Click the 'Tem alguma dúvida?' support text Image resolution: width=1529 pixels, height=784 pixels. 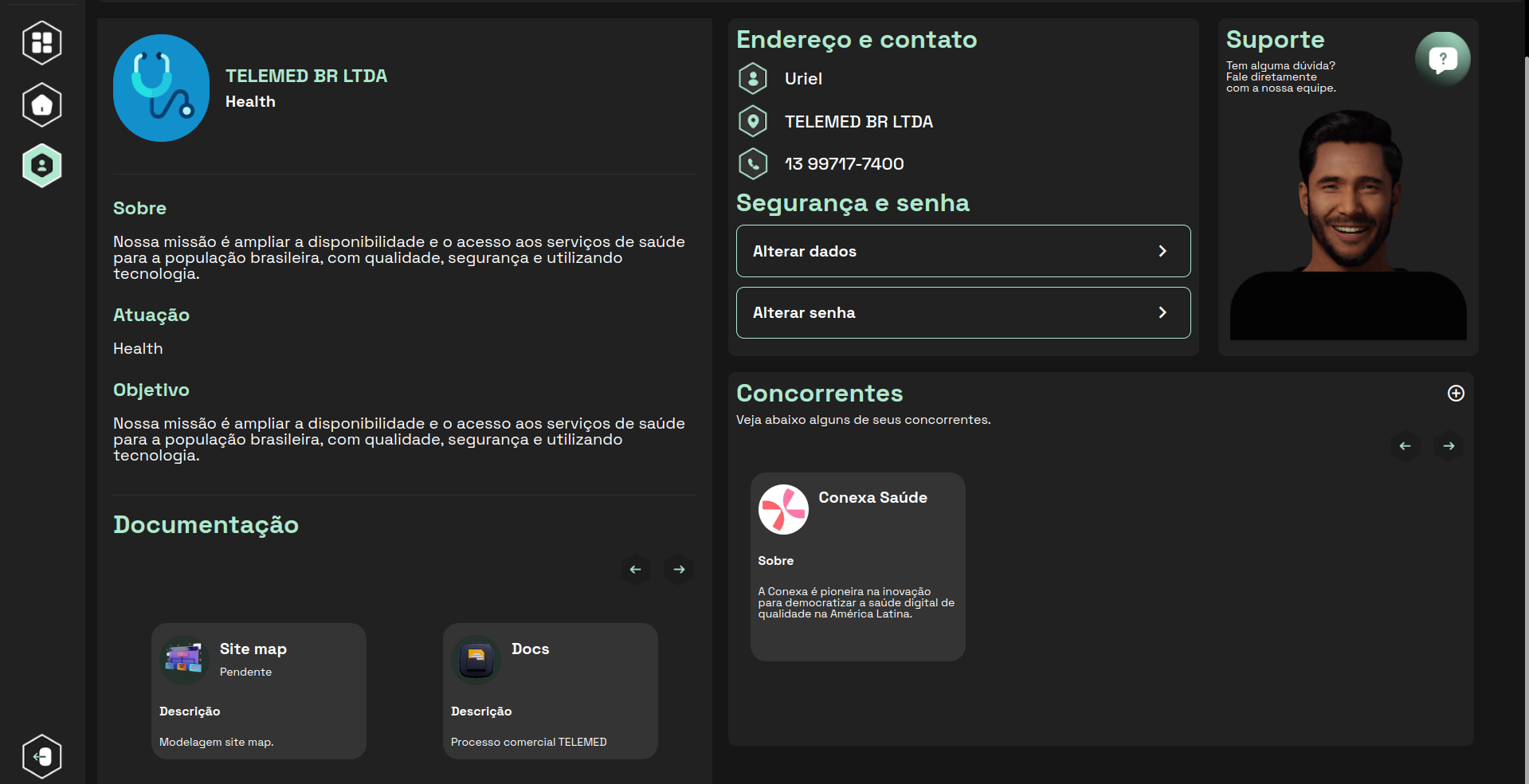[x=1280, y=65]
